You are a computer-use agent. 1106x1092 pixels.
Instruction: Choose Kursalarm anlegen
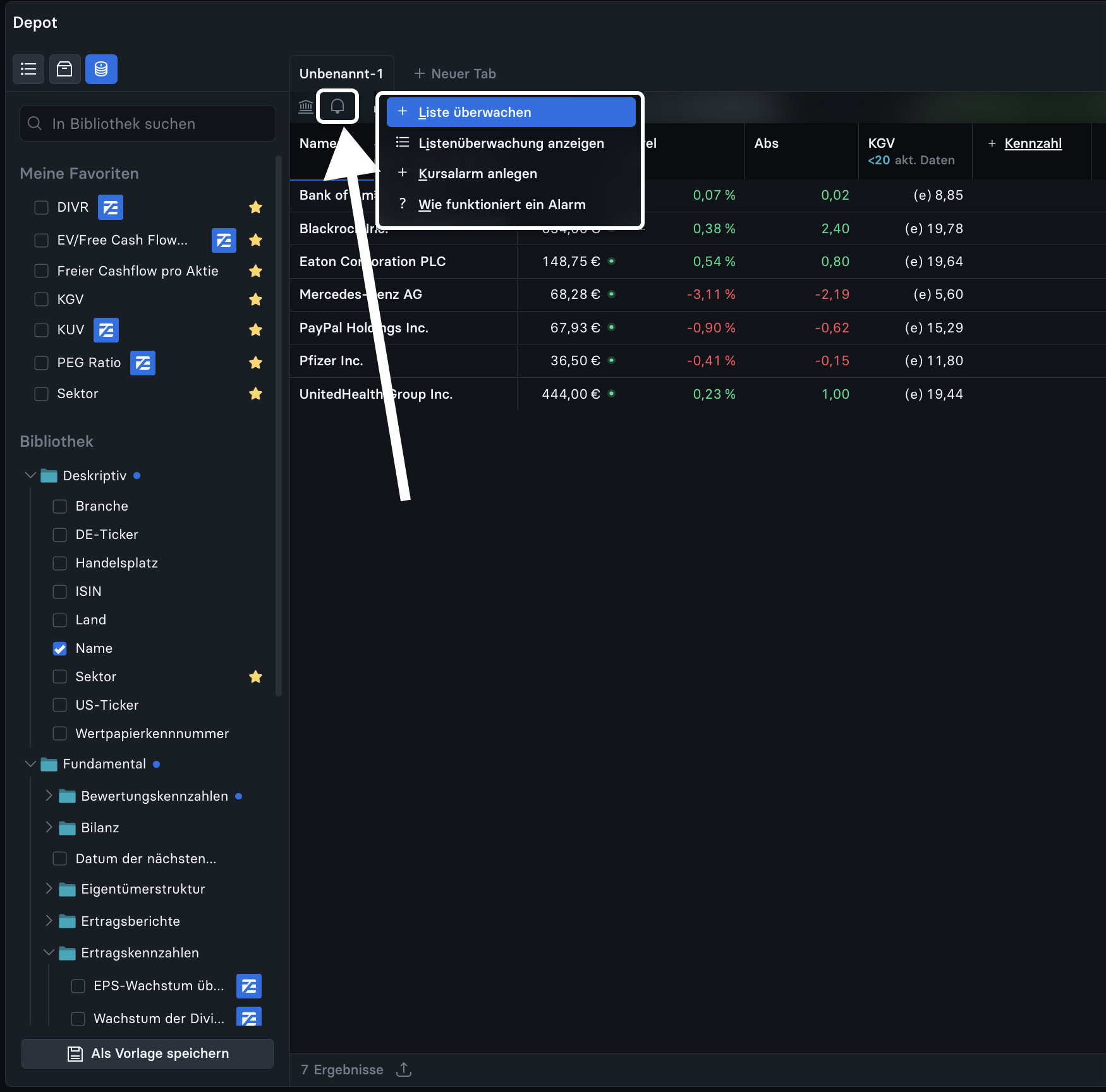click(511, 173)
